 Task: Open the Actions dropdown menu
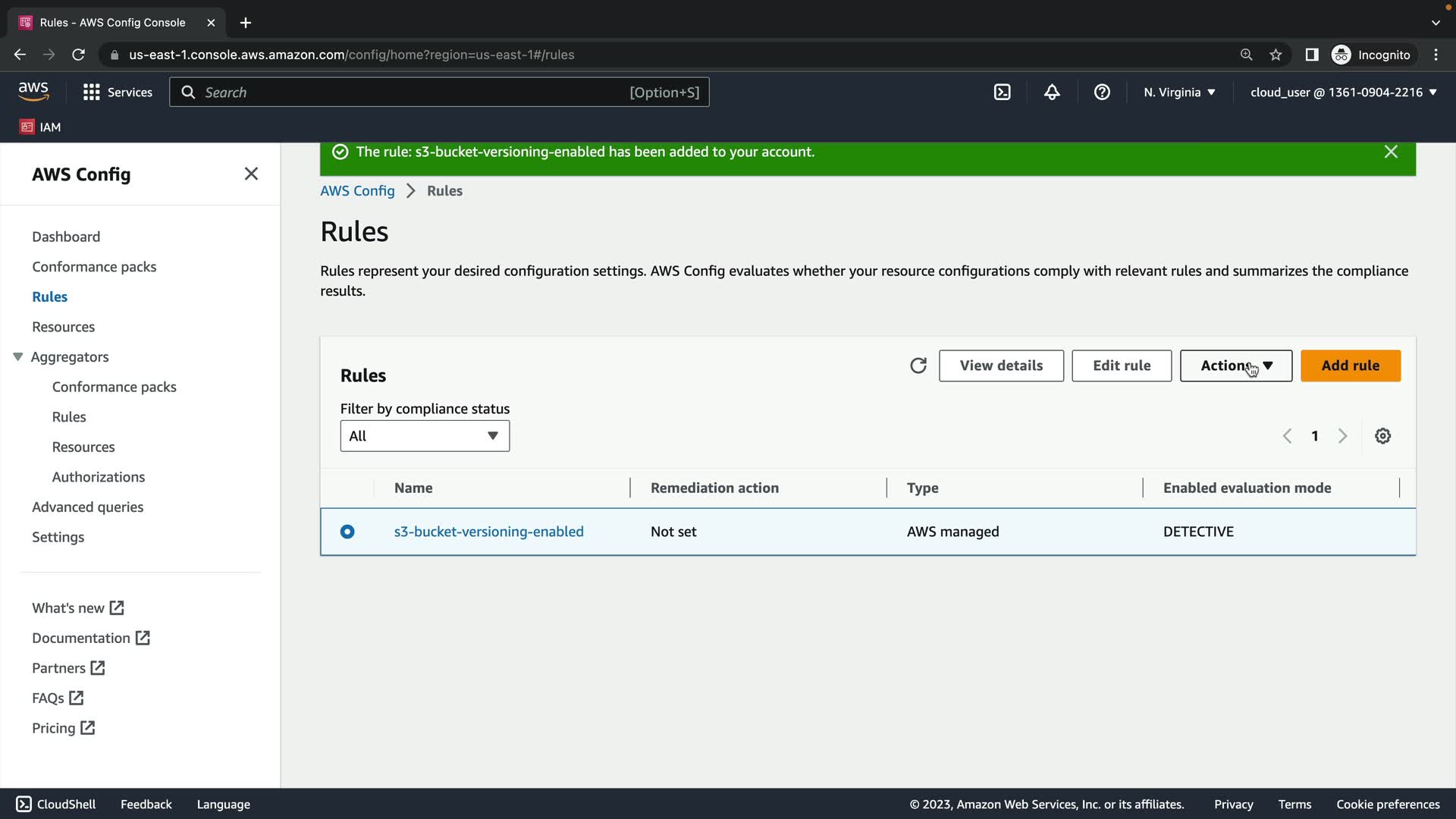[x=1235, y=366]
